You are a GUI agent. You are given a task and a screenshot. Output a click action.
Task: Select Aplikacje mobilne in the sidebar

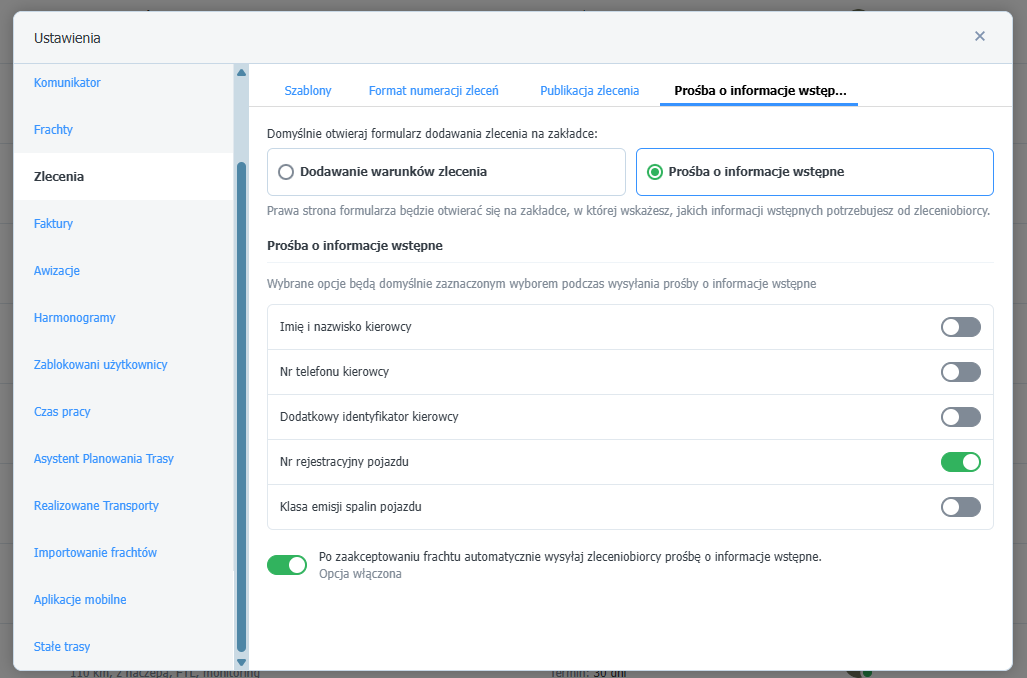(x=80, y=600)
